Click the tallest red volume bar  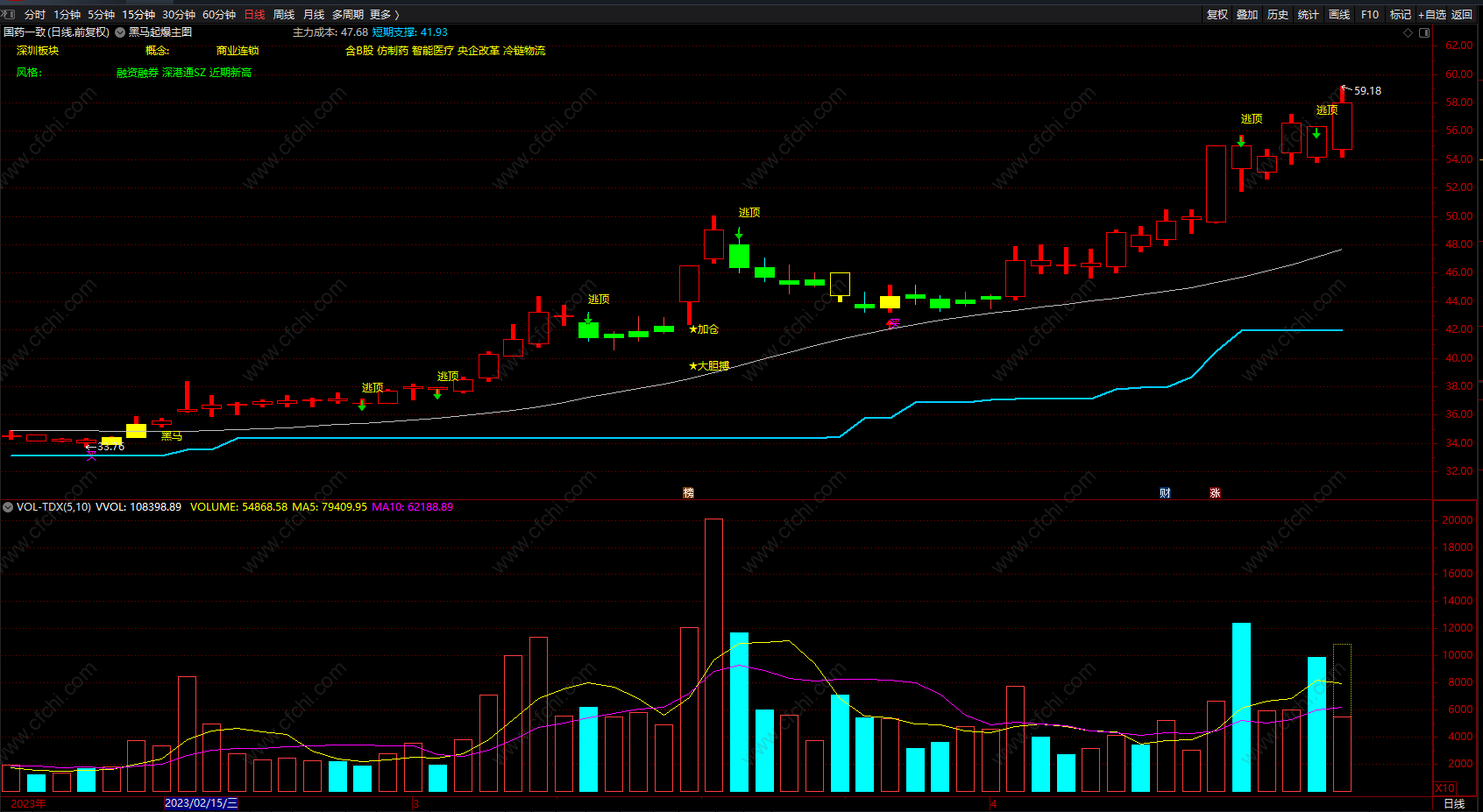(x=713, y=655)
